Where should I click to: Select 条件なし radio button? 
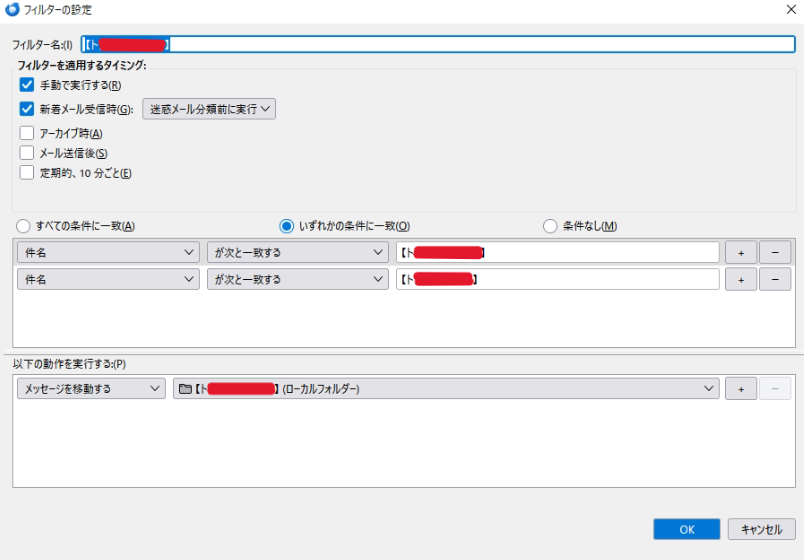549,226
